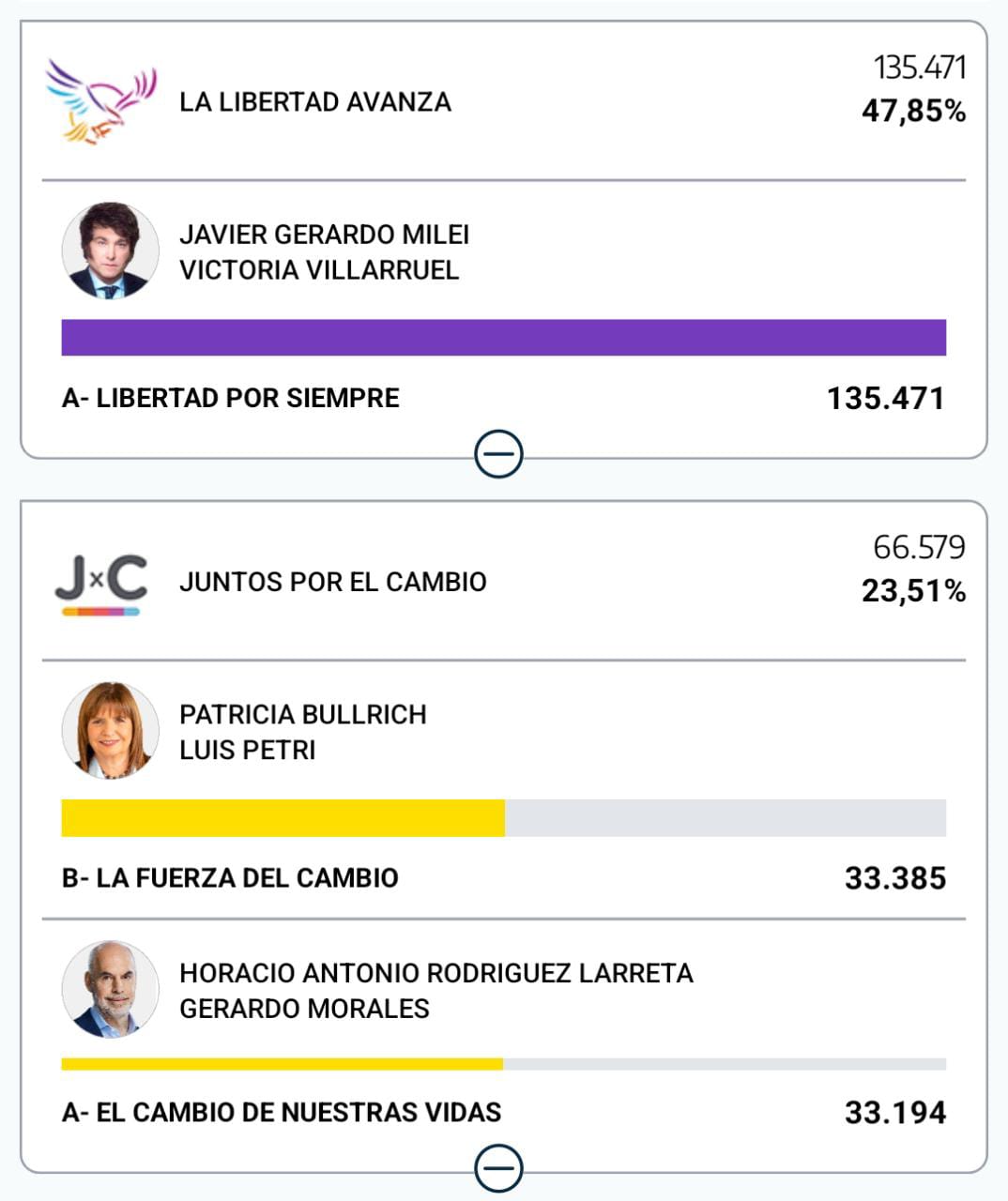Select the LA LIBERTAD AVANZA party name
The height and width of the screenshot is (1201, 1008).
pyautogui.click(x=314, y=102)
